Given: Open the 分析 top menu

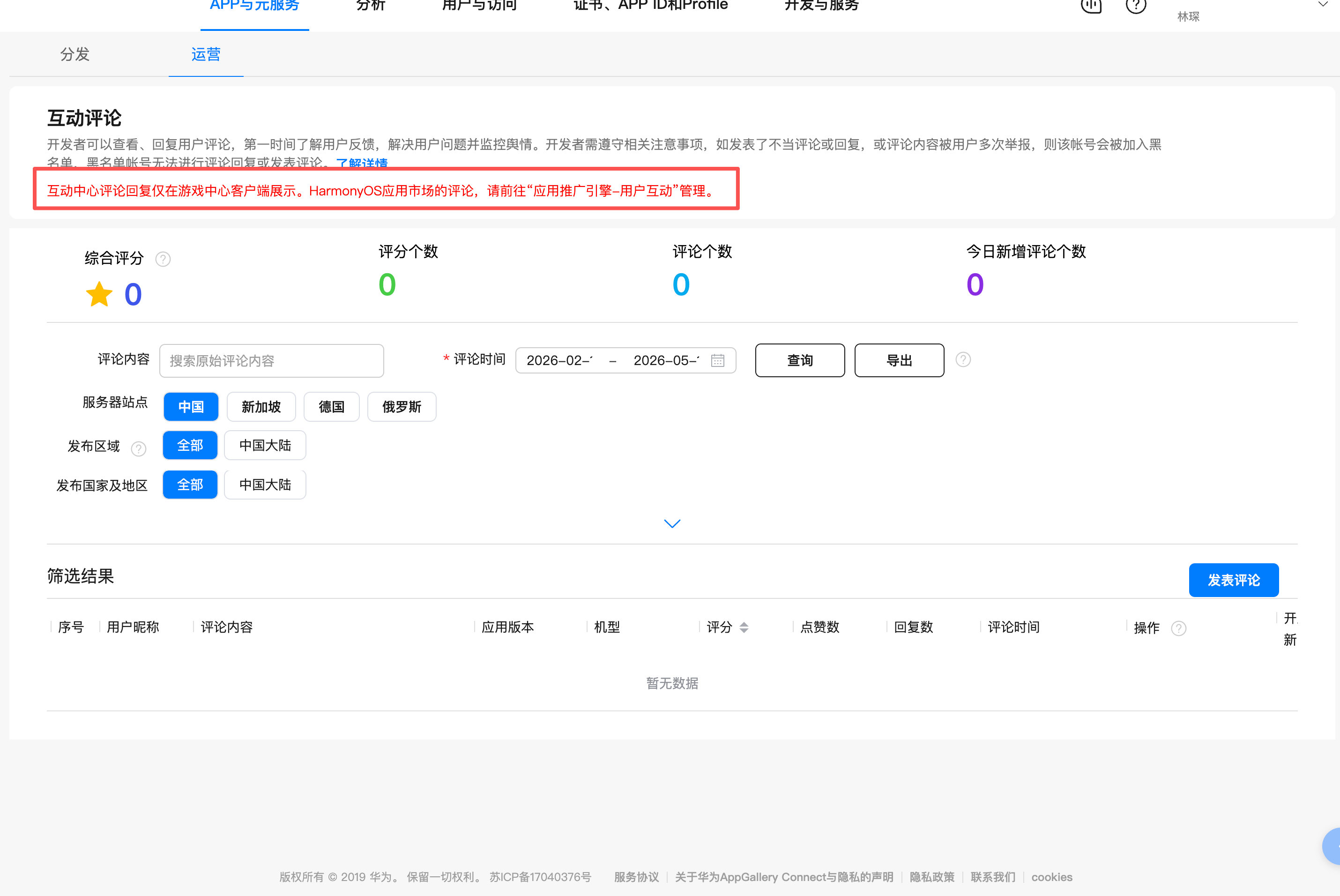Looking at the screenshot, I should [370, 6].
